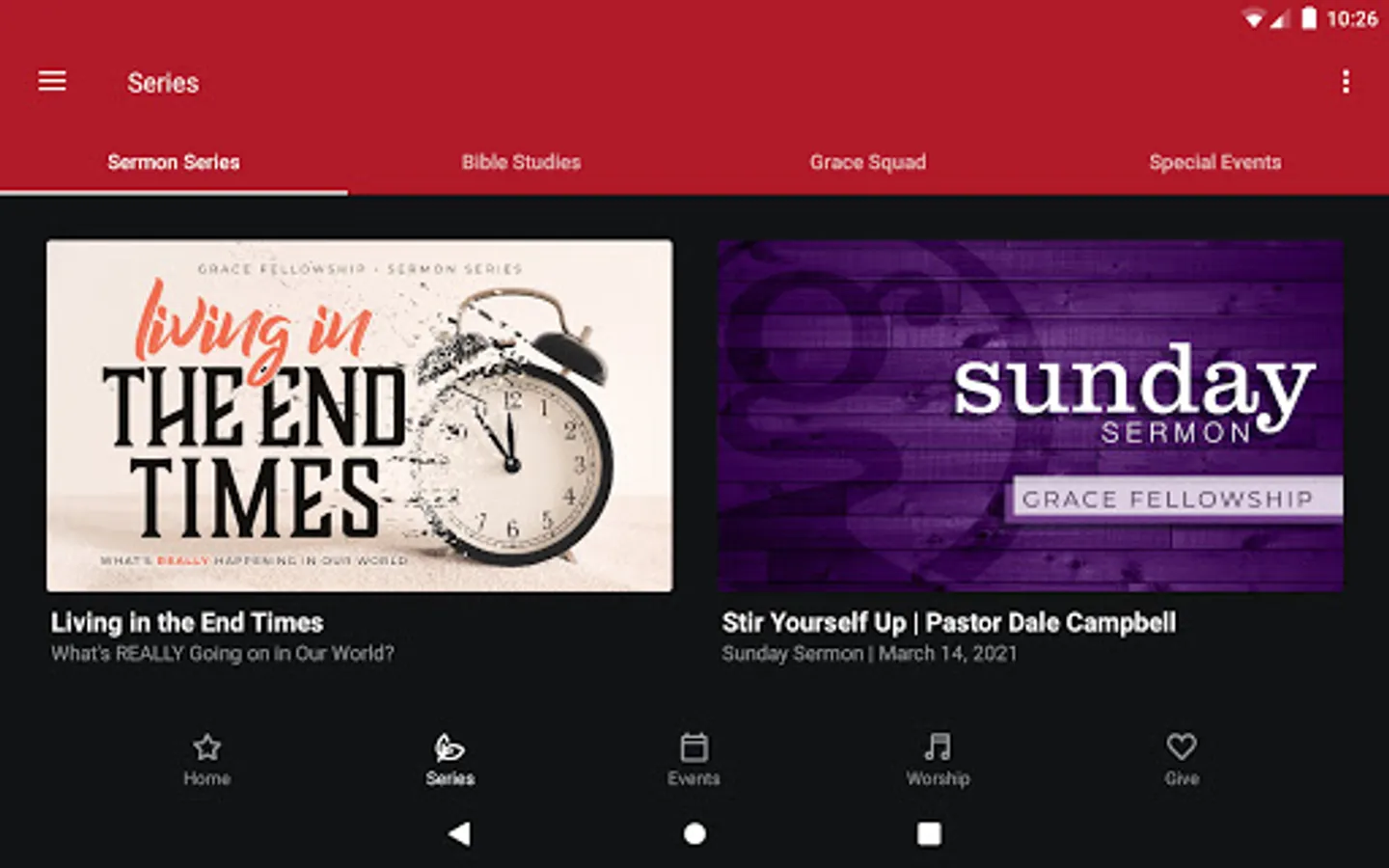
Task: Open the hamburger navigation menu
Action: click(52, 81)
